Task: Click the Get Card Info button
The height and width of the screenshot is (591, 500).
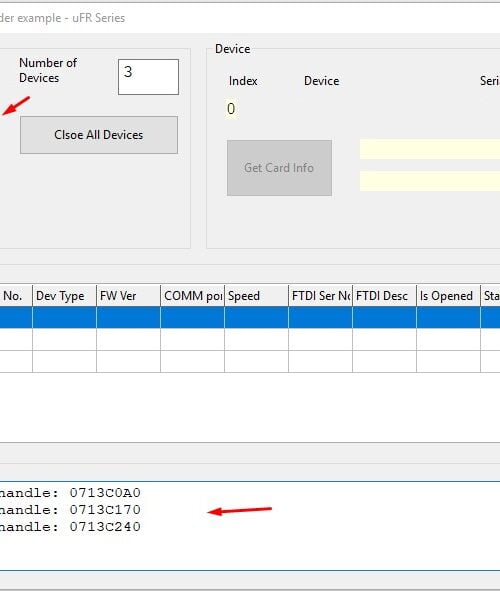Action: 279,168
